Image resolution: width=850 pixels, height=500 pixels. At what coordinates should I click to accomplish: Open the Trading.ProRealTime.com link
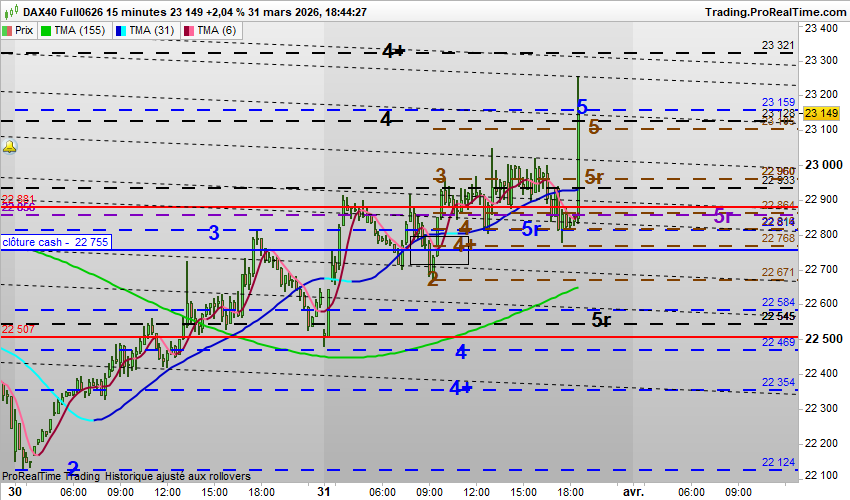click(775, 12)
